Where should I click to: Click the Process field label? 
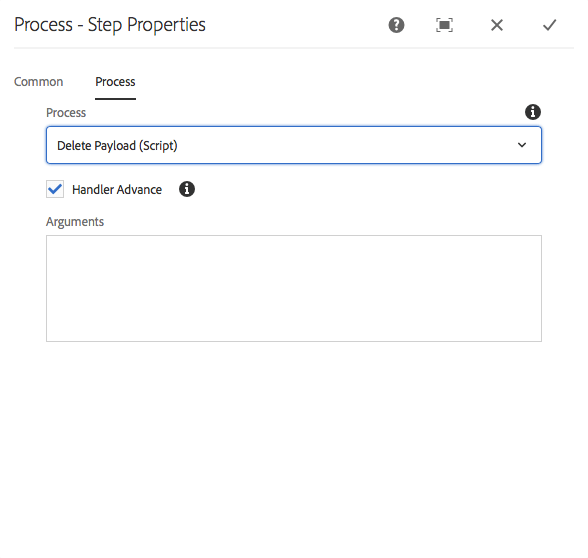click(66, 112)
